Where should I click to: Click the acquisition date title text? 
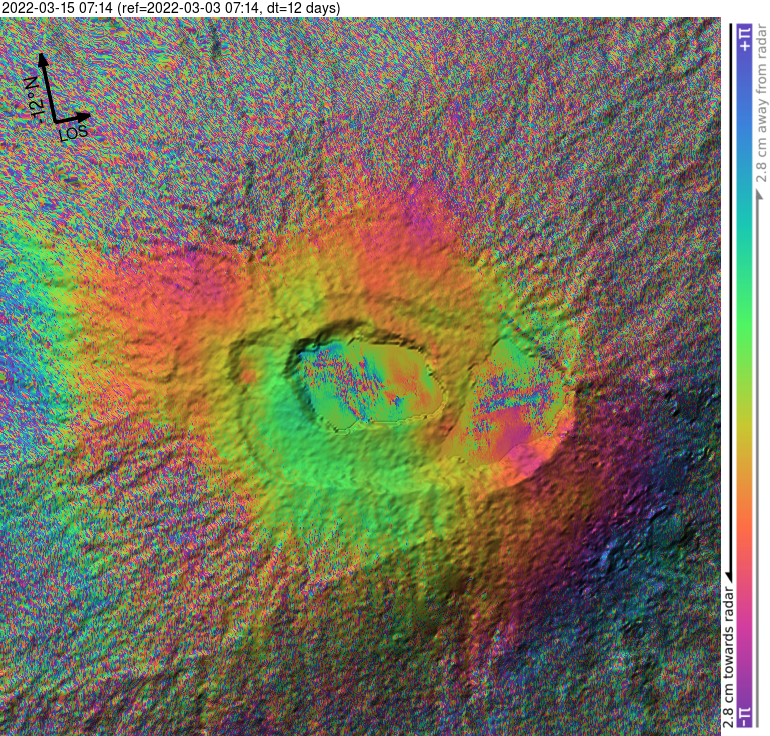pyautogui.click(x=171, y=8)
